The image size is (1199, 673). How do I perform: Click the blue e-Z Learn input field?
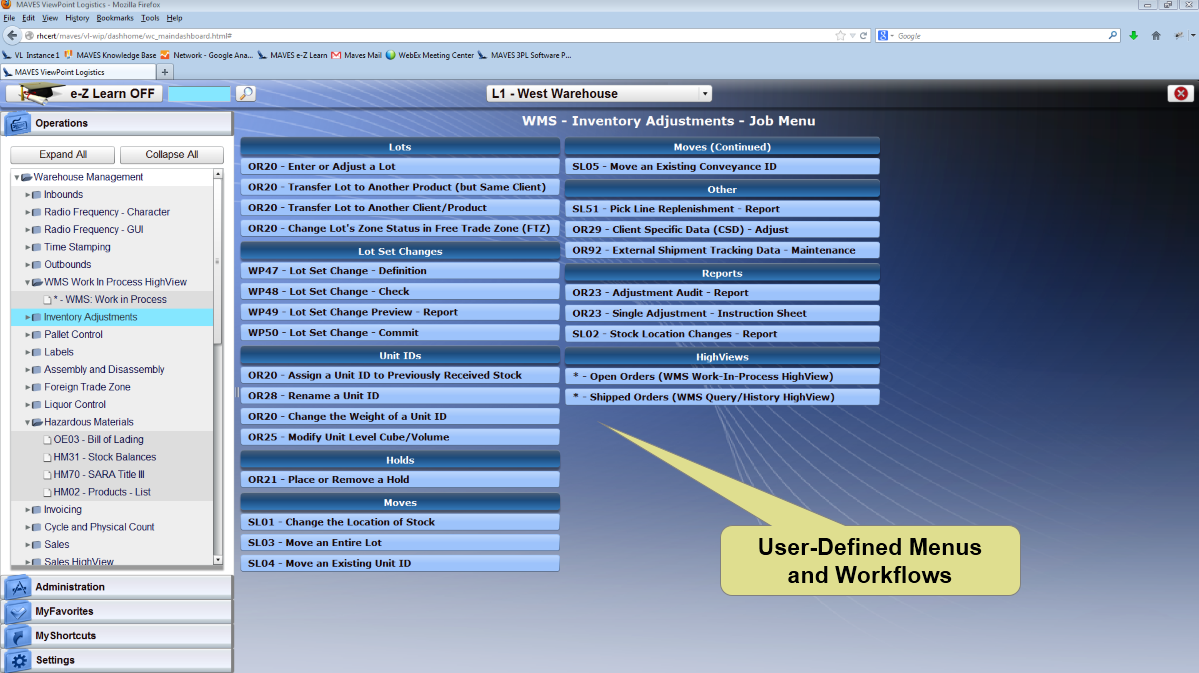[199, 93]
